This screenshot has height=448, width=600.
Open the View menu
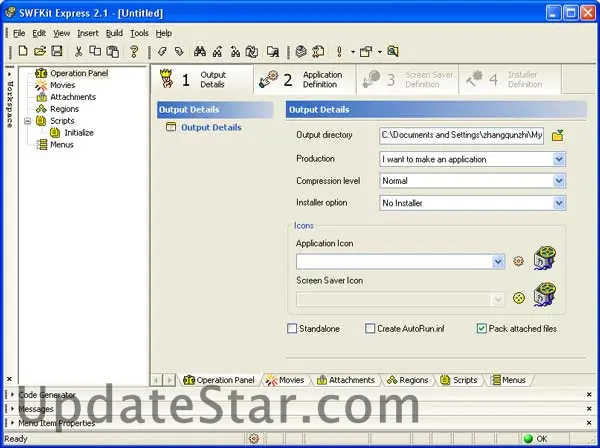pyautogui.click(x=61, y=33)
